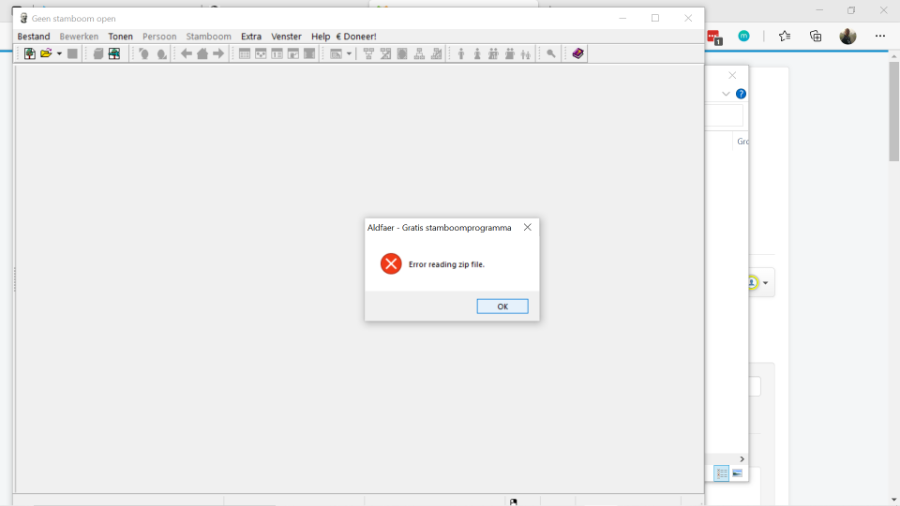Click the green backup icon in toolbar

point(114,54)
